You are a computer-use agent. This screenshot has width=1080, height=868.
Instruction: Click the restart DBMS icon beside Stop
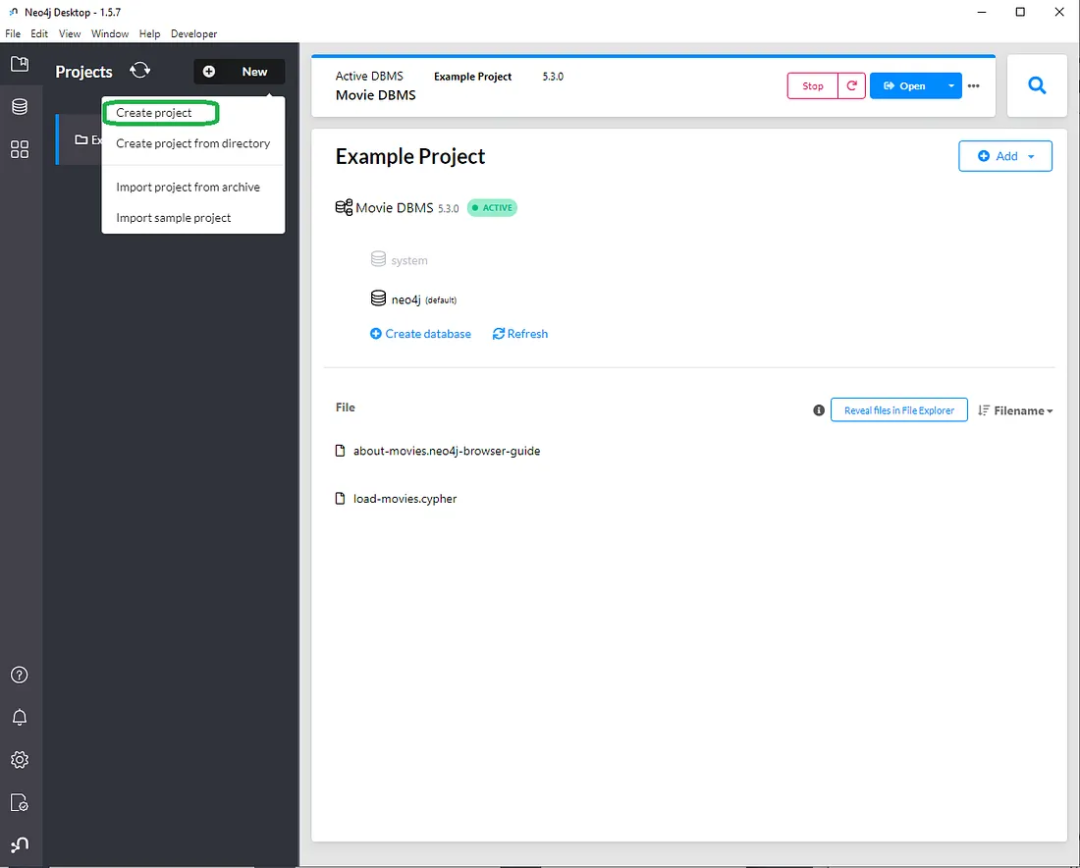(x=851, y=85)
